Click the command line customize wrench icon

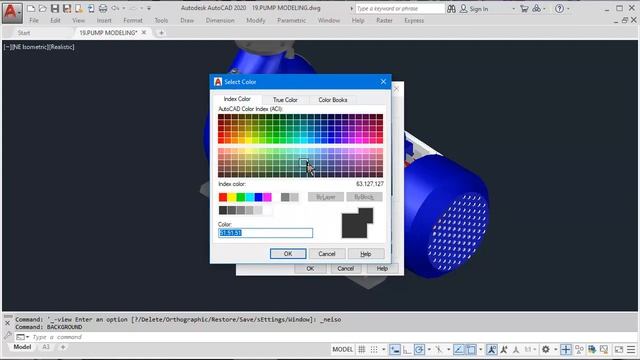(7, 336)
